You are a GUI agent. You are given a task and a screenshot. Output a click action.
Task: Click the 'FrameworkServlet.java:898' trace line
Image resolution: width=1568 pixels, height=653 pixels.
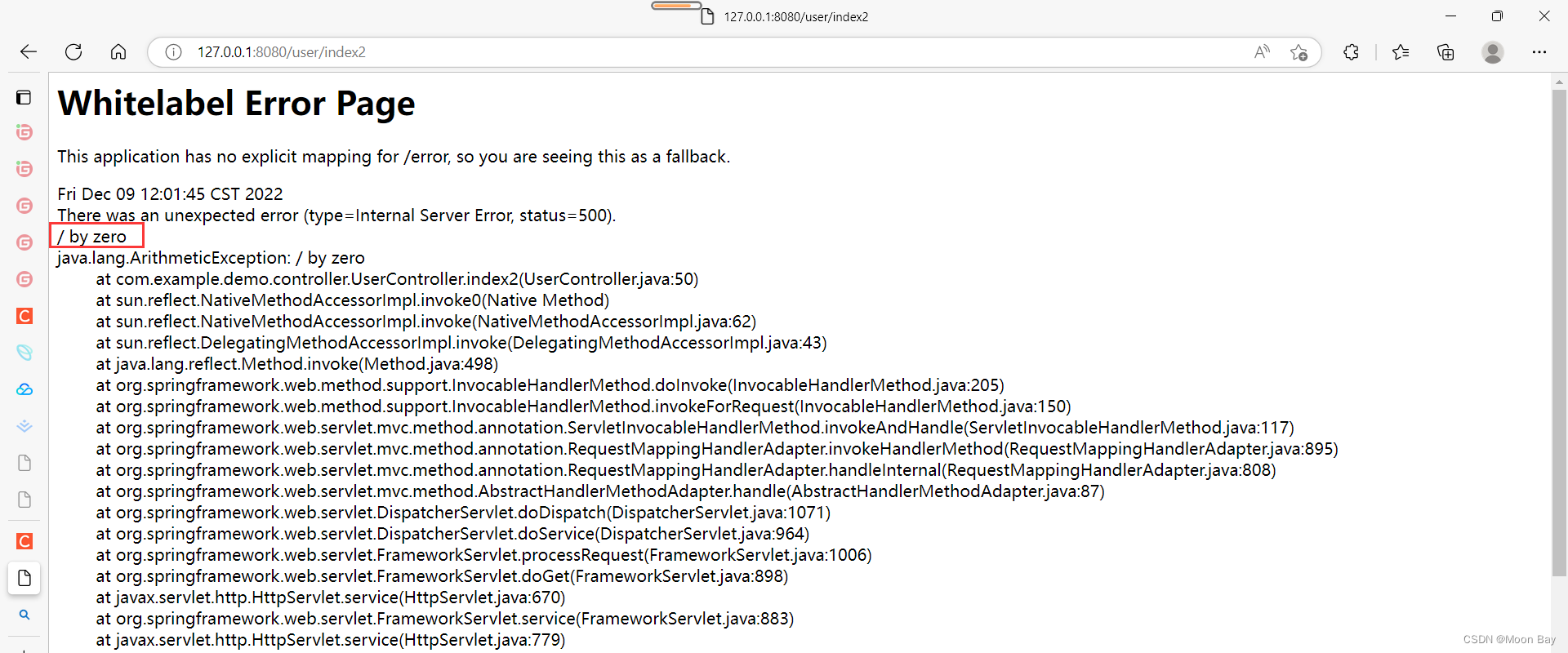pos(442,576)
